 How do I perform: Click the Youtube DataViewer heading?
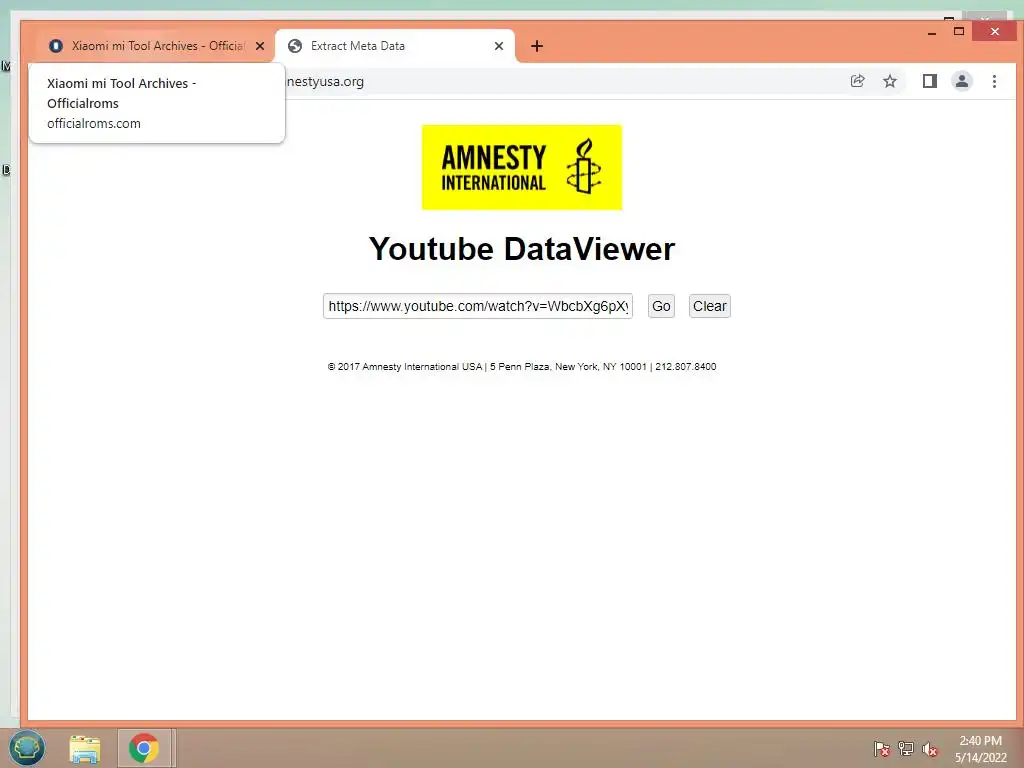[522, 249]
